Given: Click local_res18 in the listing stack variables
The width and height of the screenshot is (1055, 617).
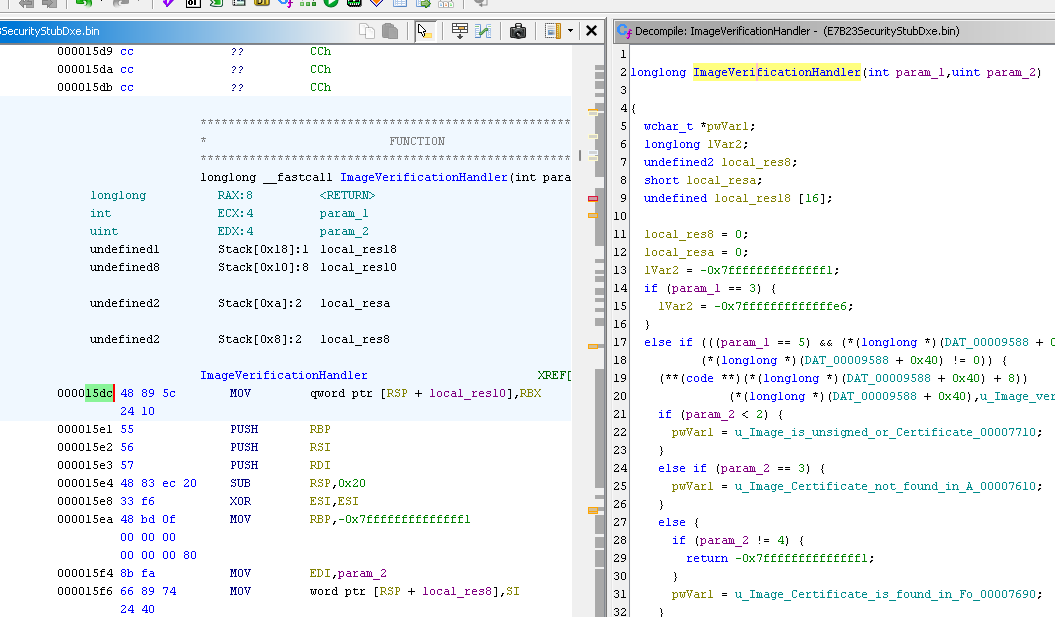Looking at the screenshot, I should point(359,249).
